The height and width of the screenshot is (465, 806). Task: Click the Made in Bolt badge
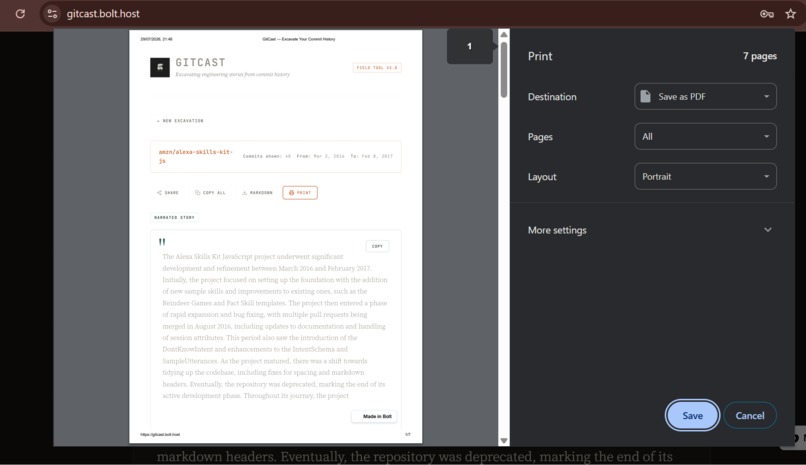pos(374,416)
